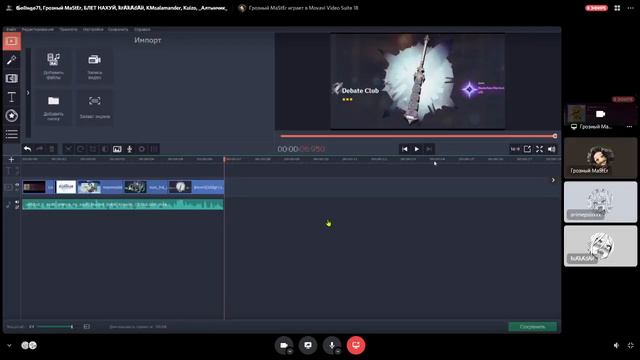640x360 pixels.
Task: Exit fullscreen in Discord call
Action: 631,345
